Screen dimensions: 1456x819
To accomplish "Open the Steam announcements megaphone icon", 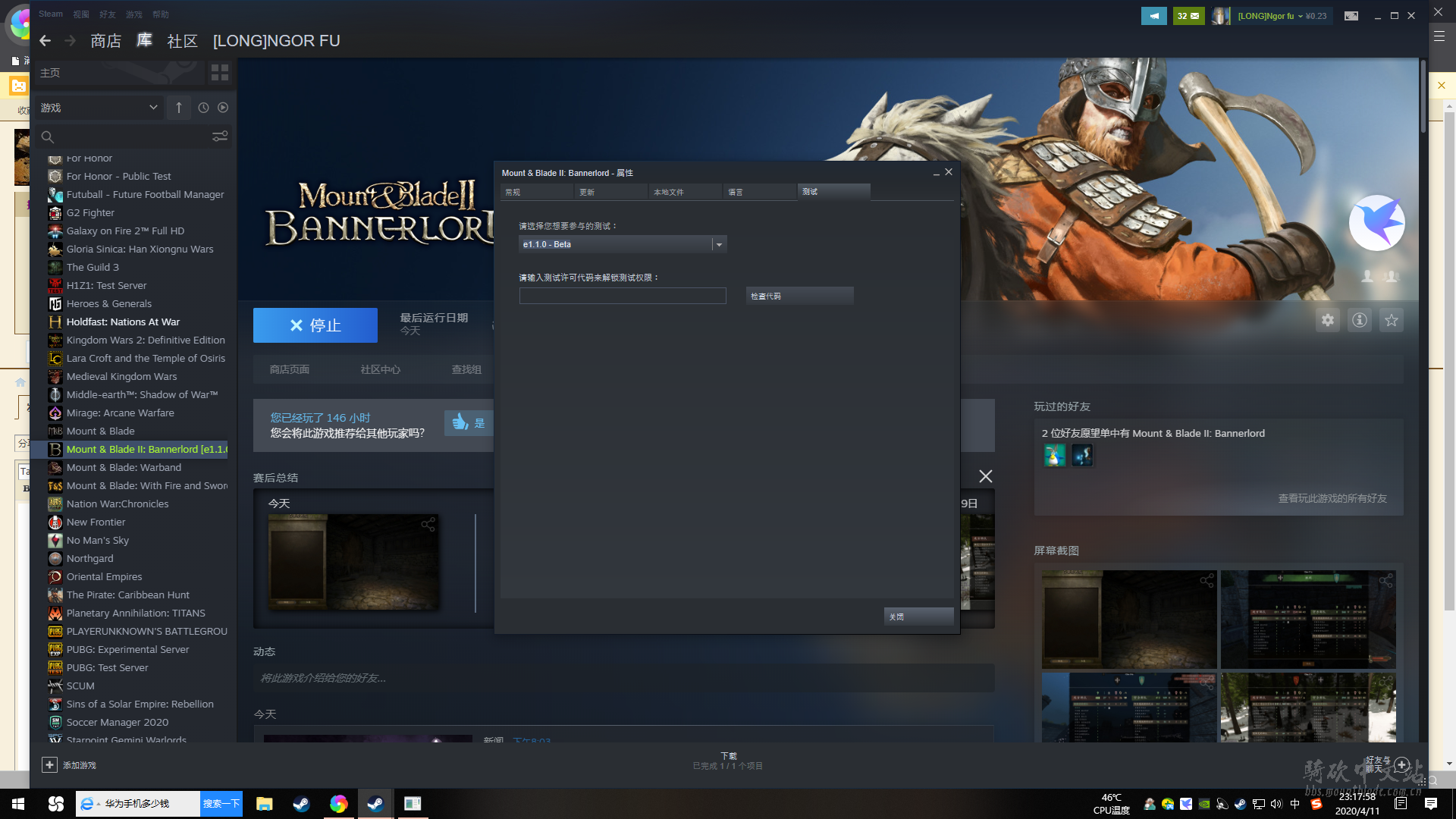I will (x=1153, y=16).
